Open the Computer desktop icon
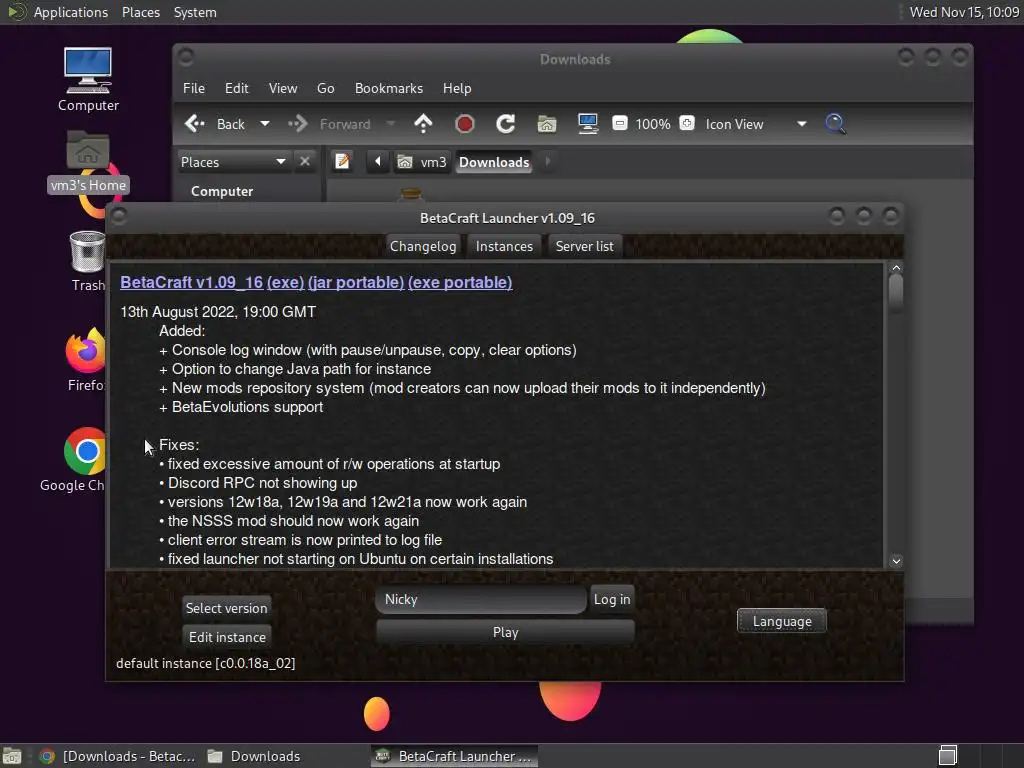The height and width of the screenshot is (768, 1024). (88, 79)
